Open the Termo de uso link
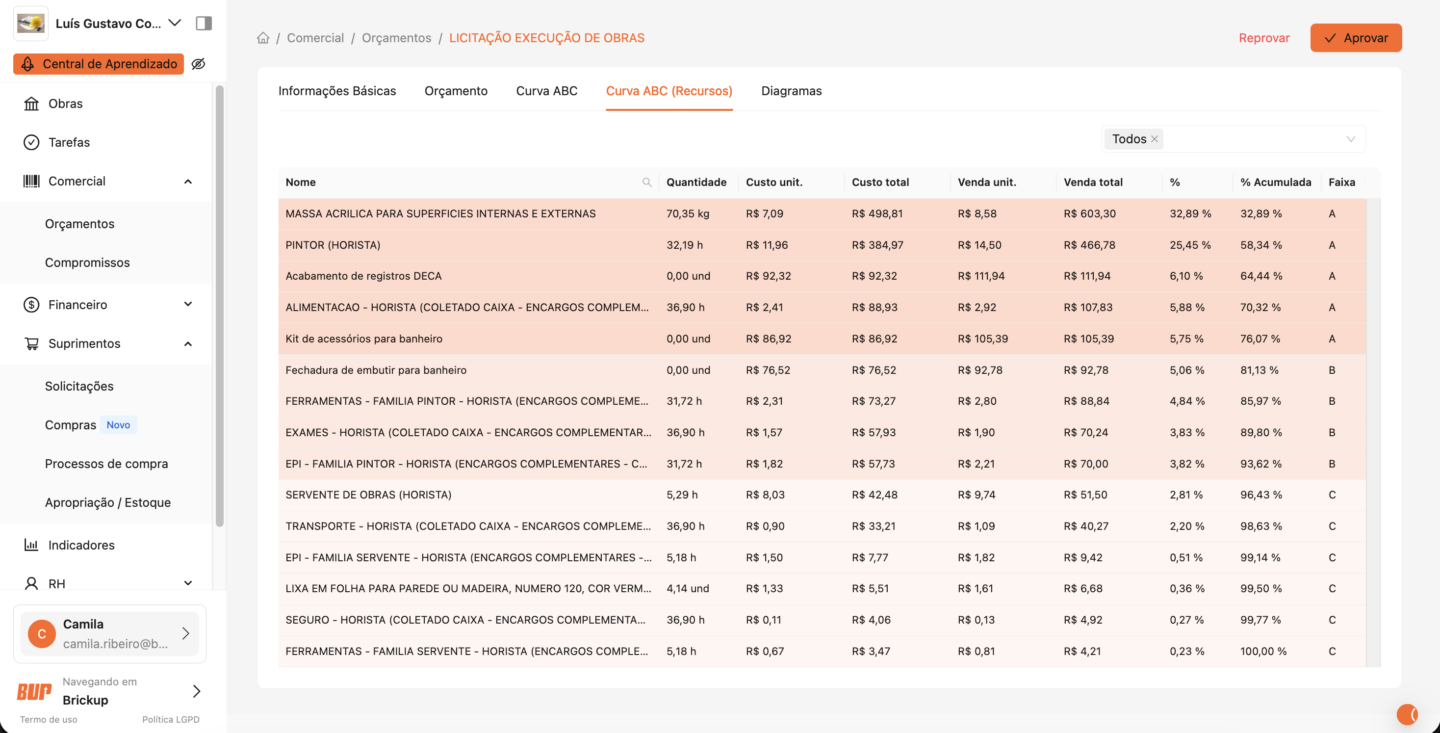The height and width of the screenshot is (733, 1440). point(48,720)
